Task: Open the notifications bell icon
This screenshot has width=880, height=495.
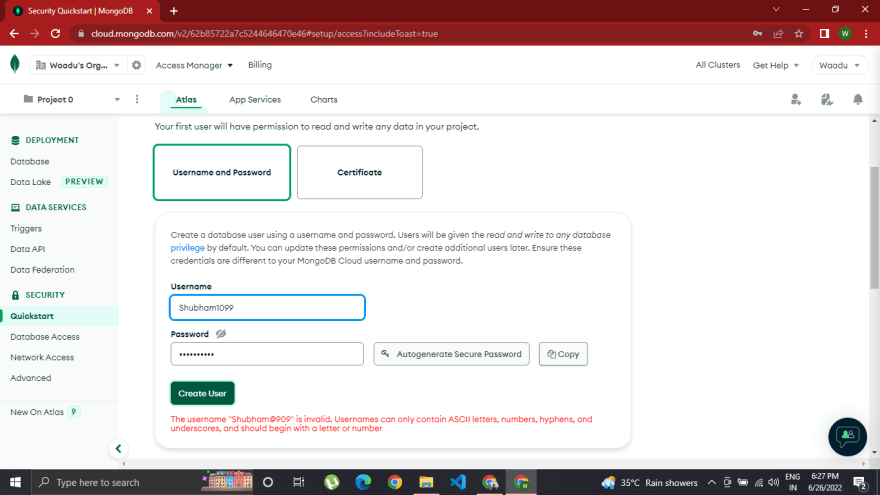Action: point(858,99)
